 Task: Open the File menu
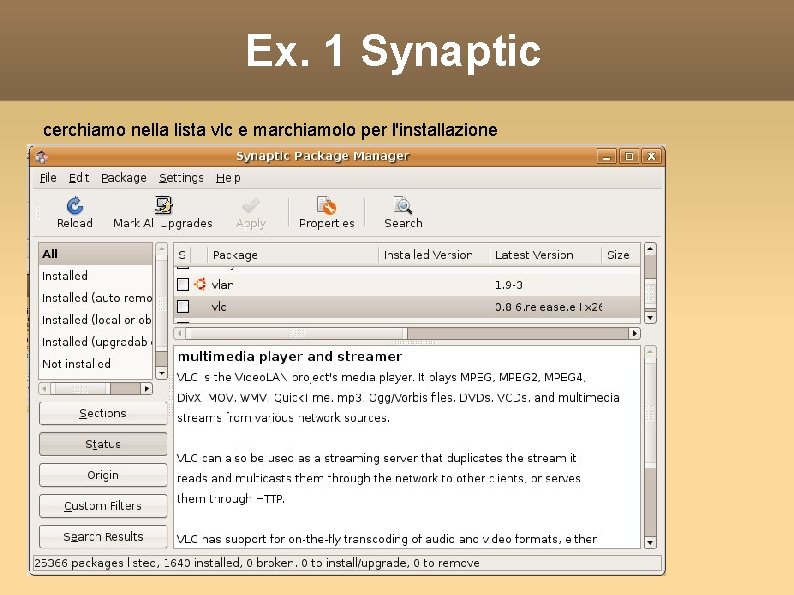[48, 178]
